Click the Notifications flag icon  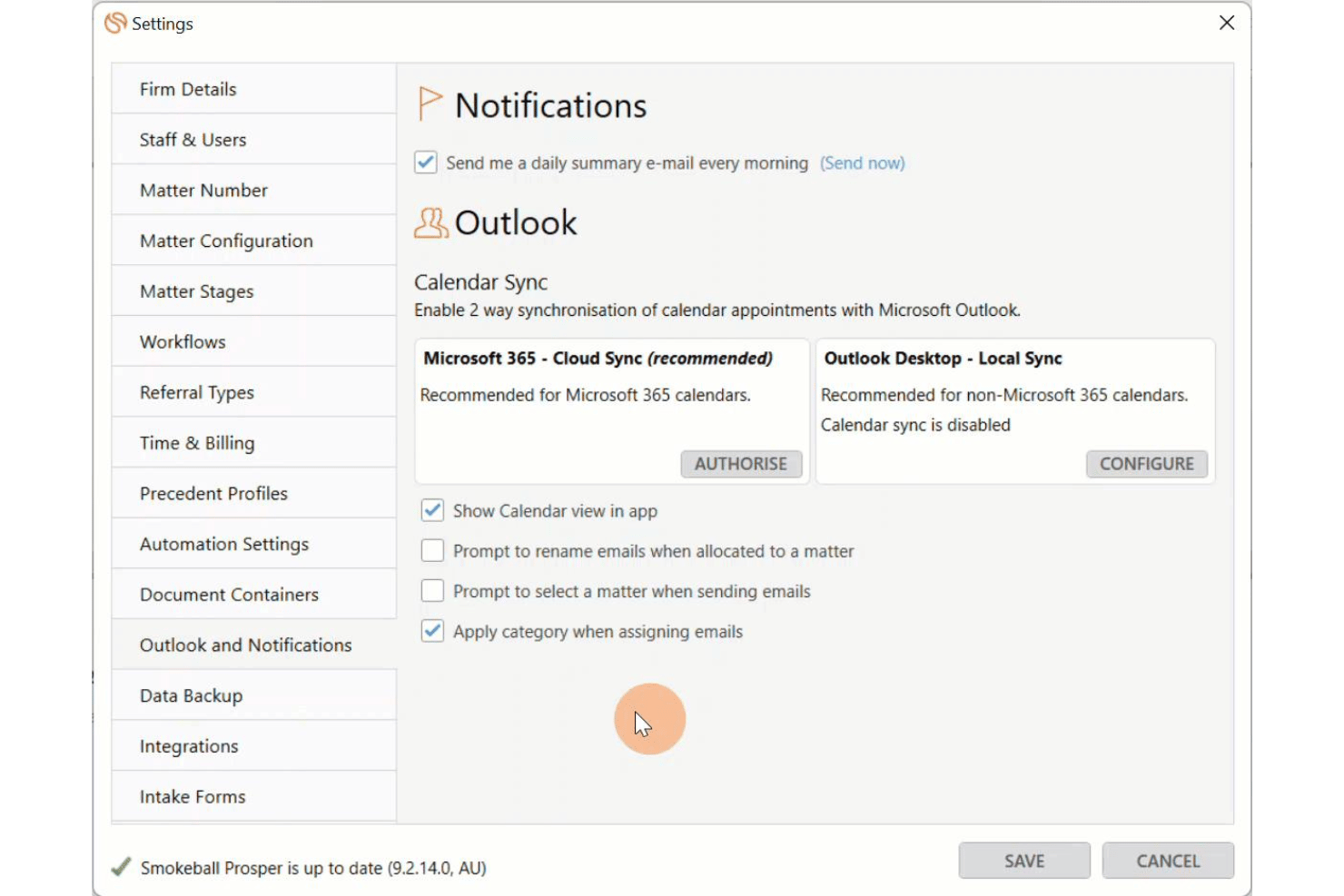pos(430,104)
